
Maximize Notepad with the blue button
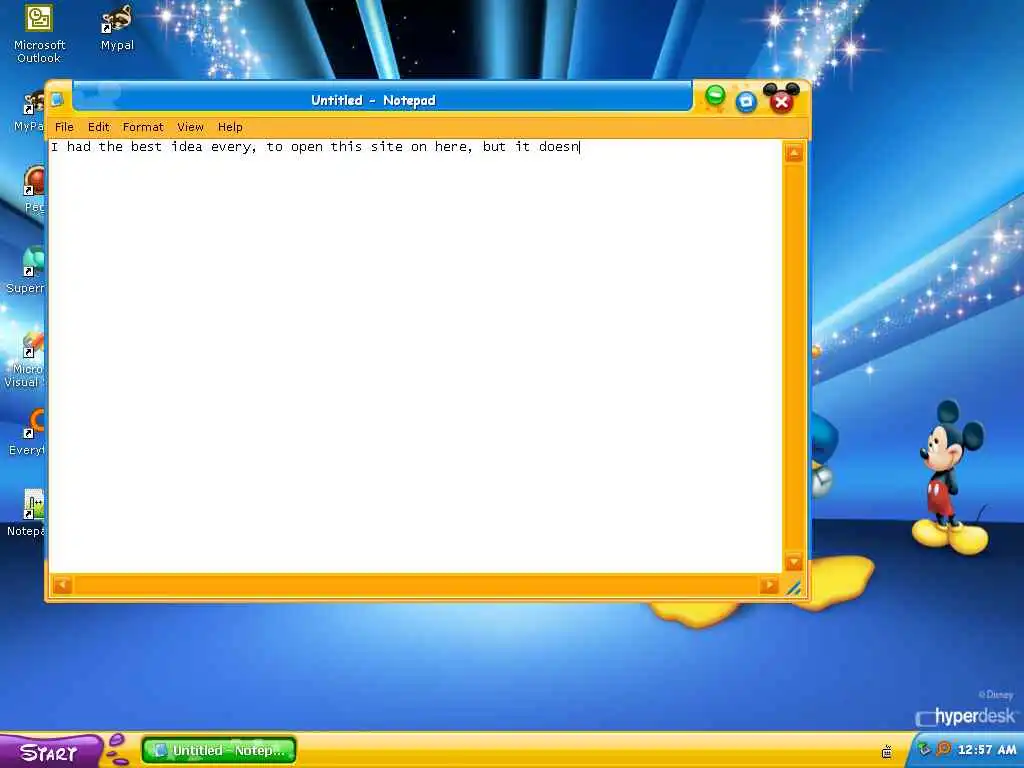[x=746, y=101]
